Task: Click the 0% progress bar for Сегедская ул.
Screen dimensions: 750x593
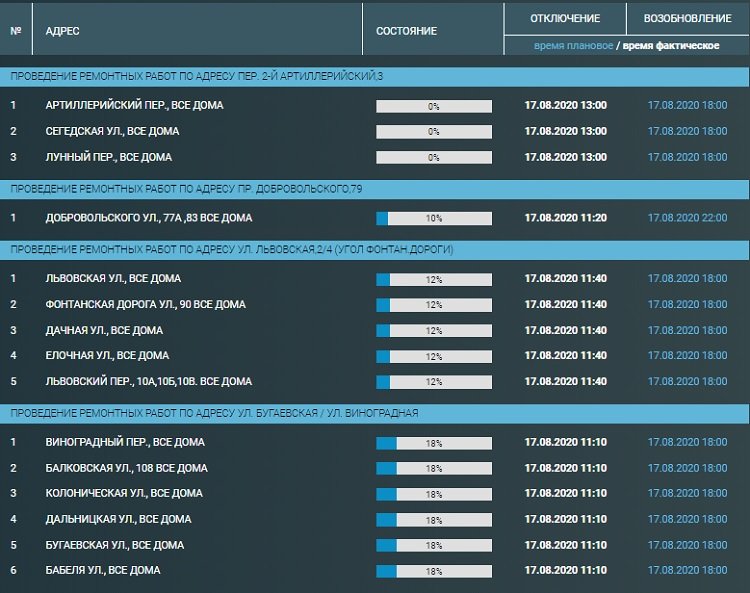Action: coord(434,132)
